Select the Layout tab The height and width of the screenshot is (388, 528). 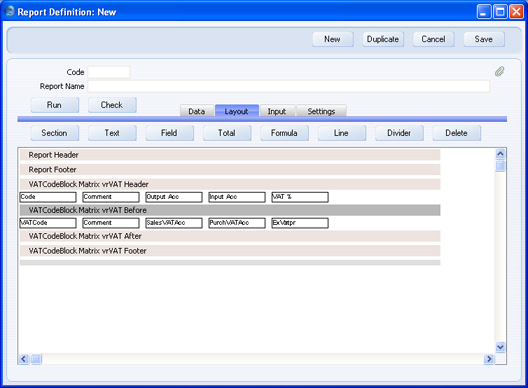237,111
